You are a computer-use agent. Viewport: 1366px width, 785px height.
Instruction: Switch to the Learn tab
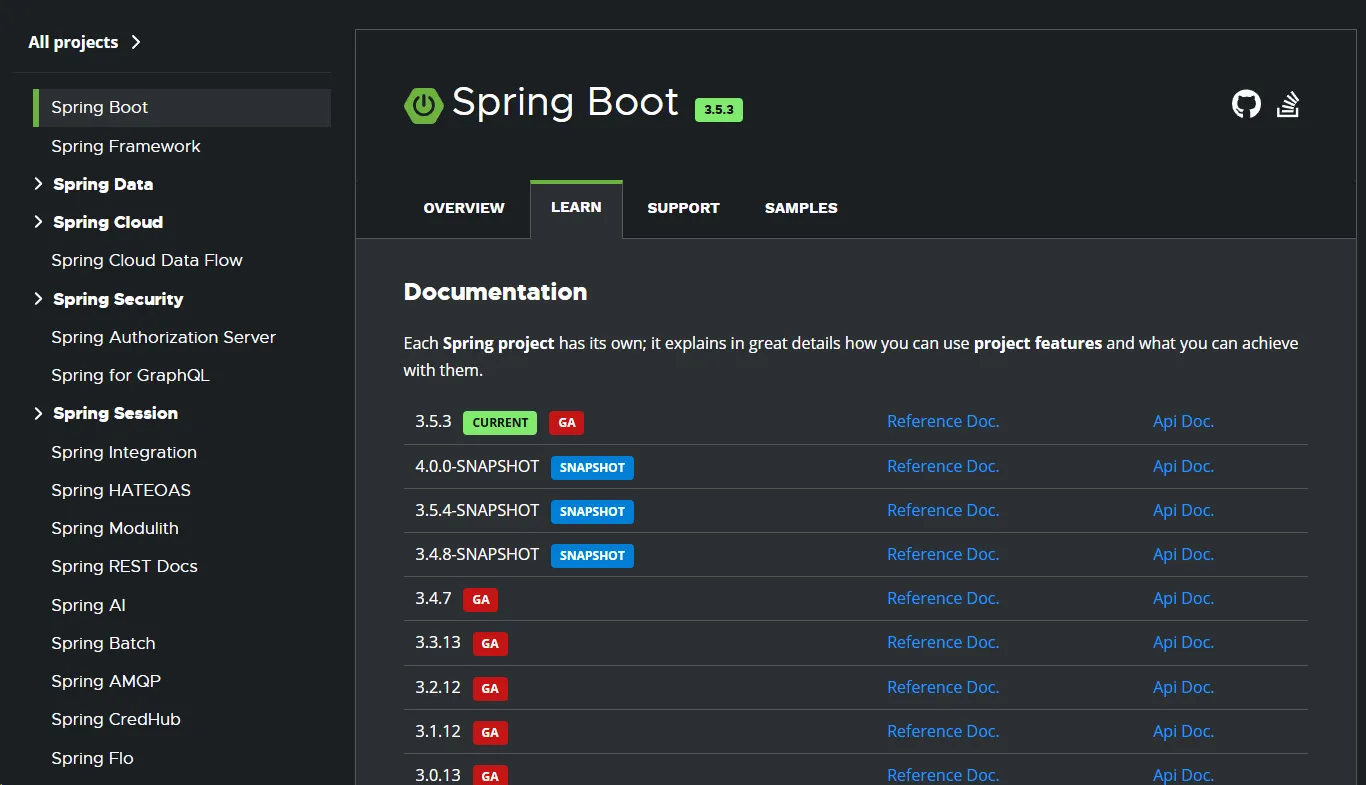576,208
